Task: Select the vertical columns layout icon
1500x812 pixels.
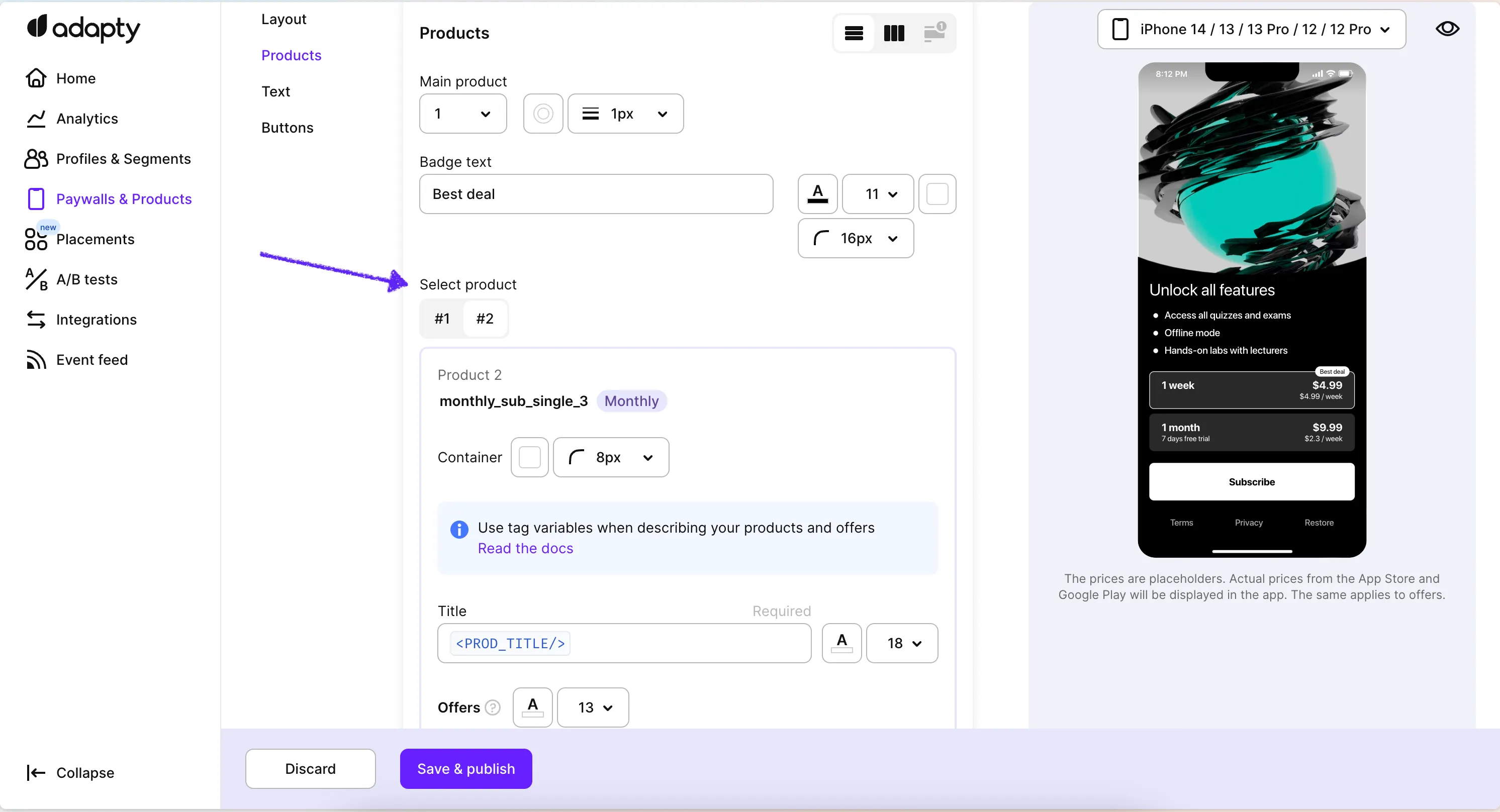Action: tap(894, 33)
